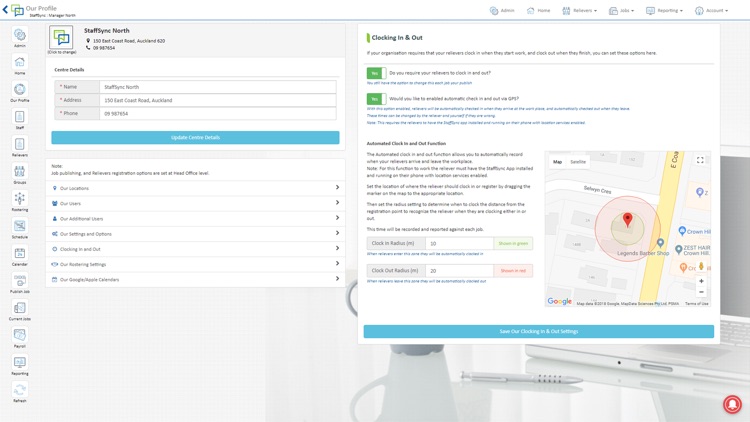Image resolution: width=750 pixels, height=422 pixels.
Task: Click the Legends Barber Shop map pin
Action: [x=660, y=243]
